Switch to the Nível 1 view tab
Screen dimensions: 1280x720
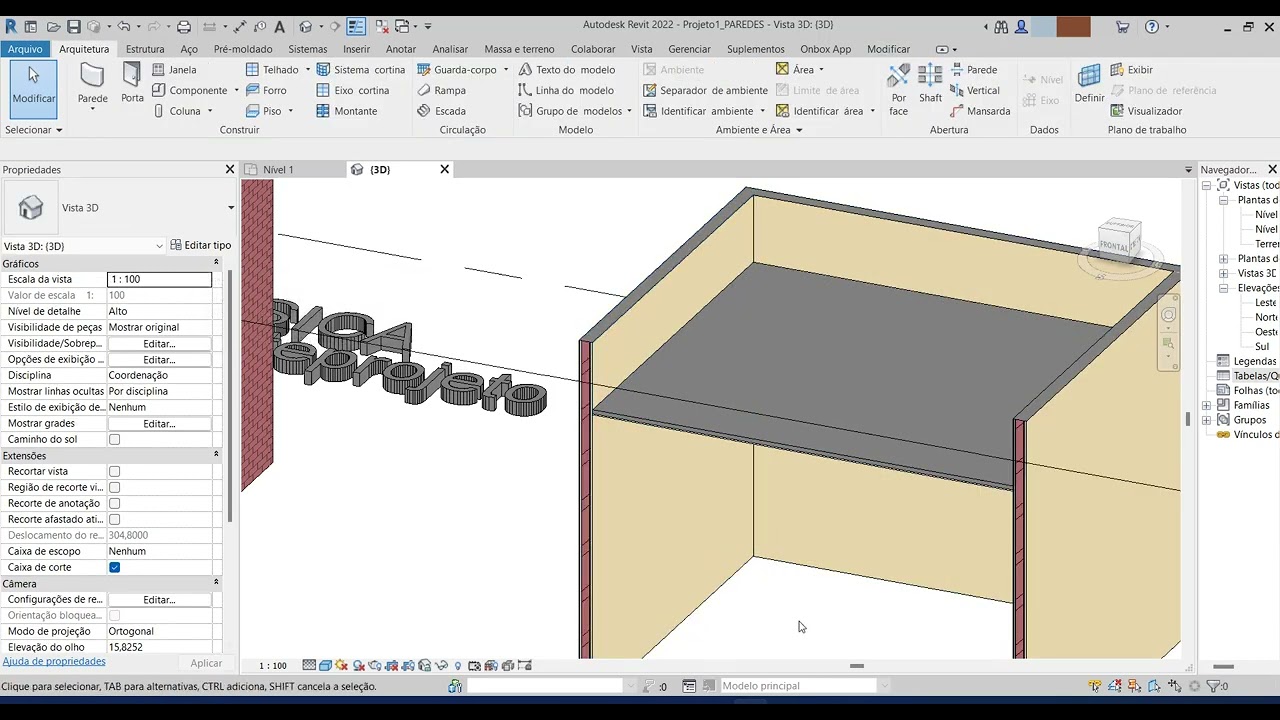coord(278,170)
